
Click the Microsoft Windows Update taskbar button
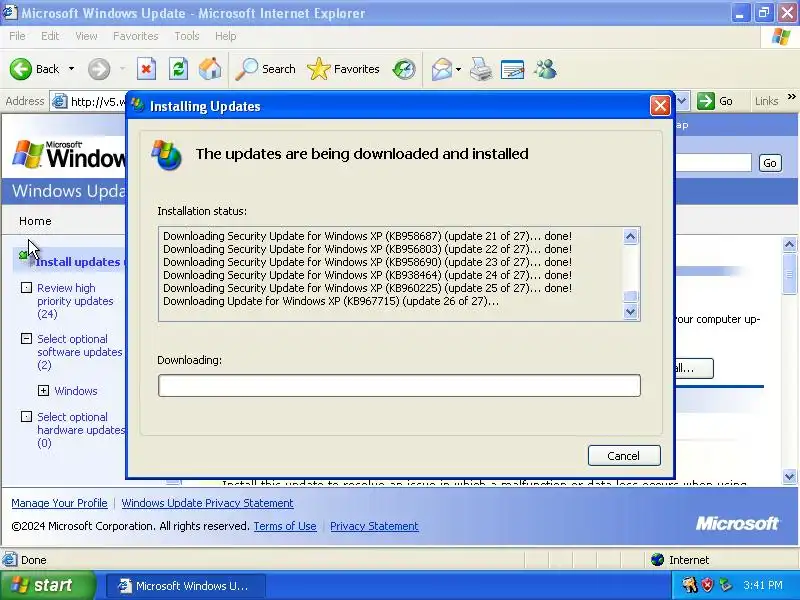point(186,585)
